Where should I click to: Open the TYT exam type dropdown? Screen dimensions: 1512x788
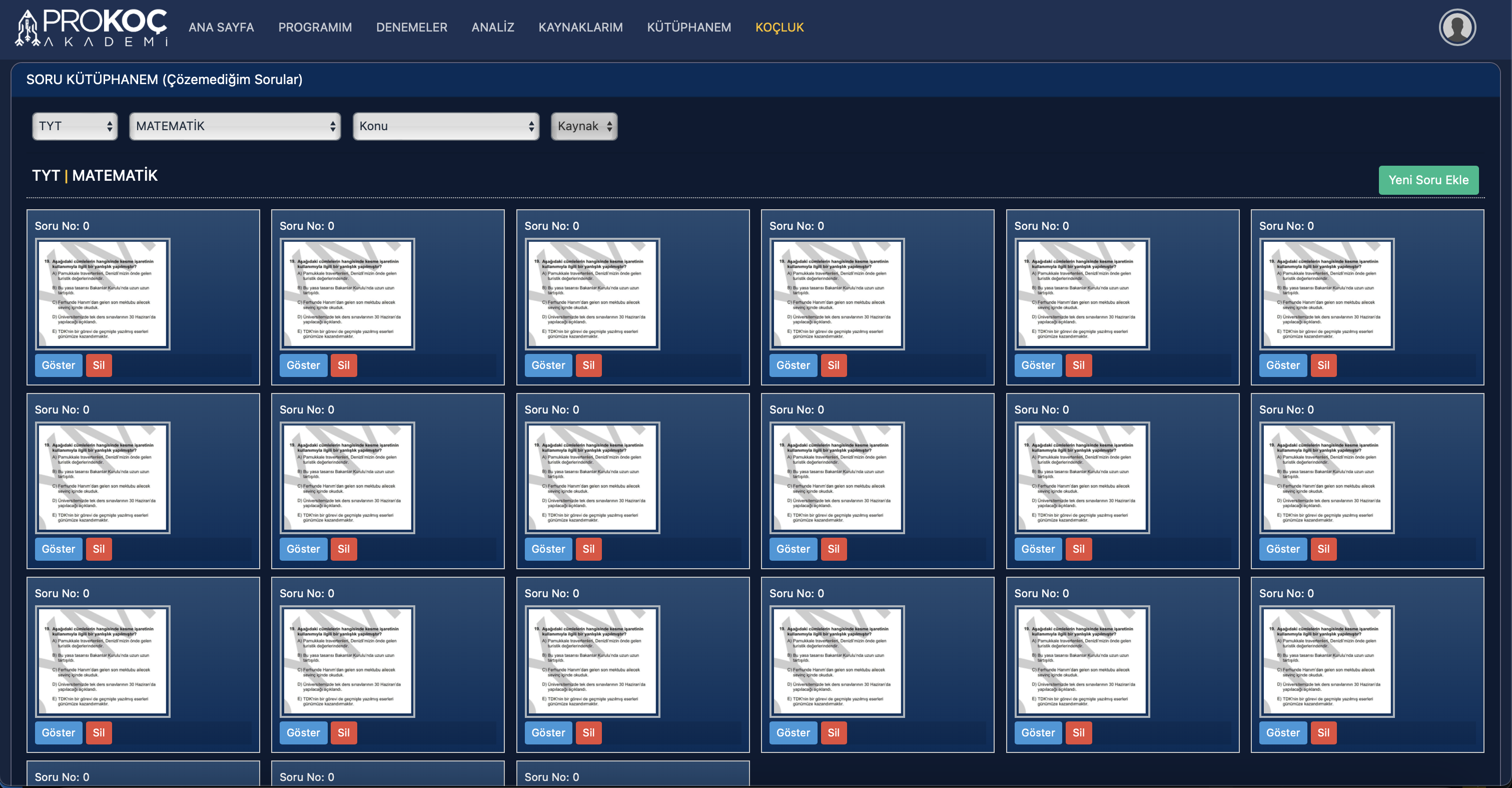click(x=75, y=126)
